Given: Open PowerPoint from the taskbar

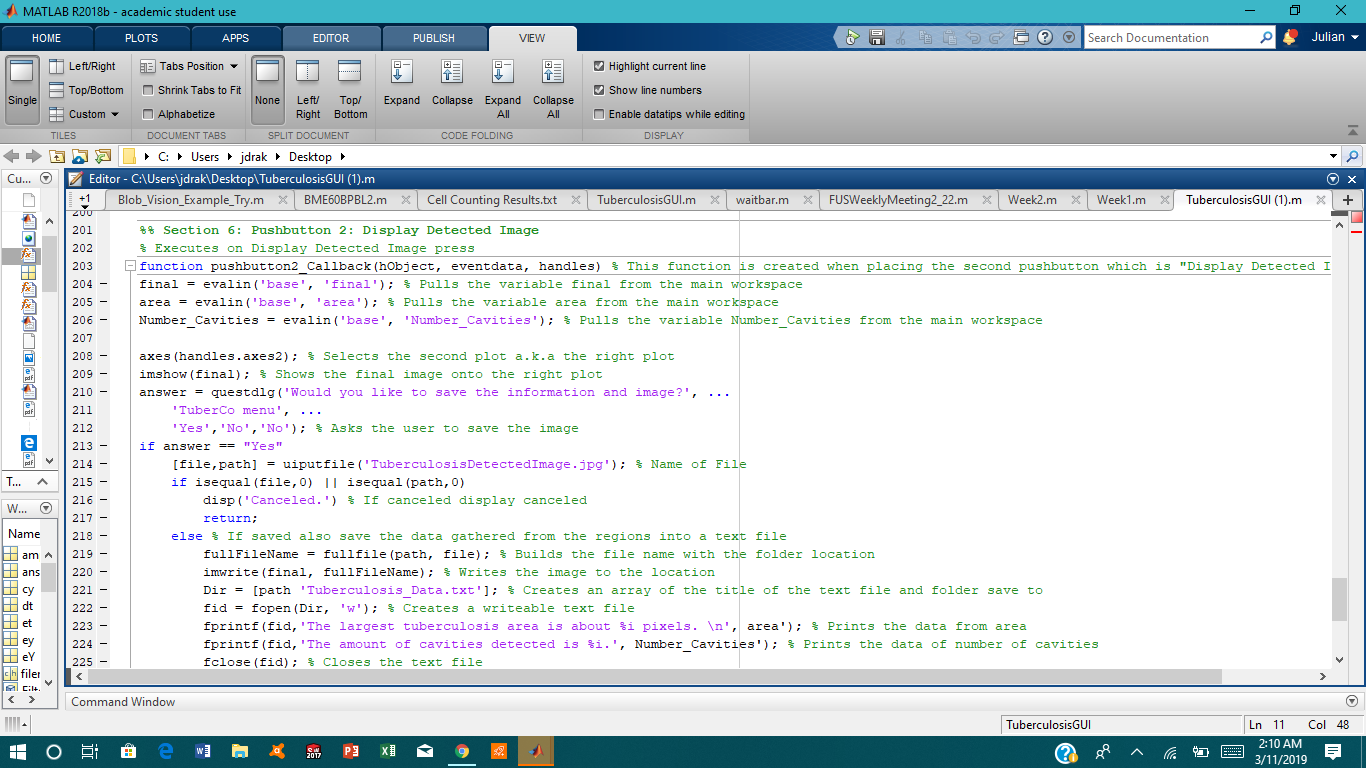Looking at the screenshot, I should 351,751.
